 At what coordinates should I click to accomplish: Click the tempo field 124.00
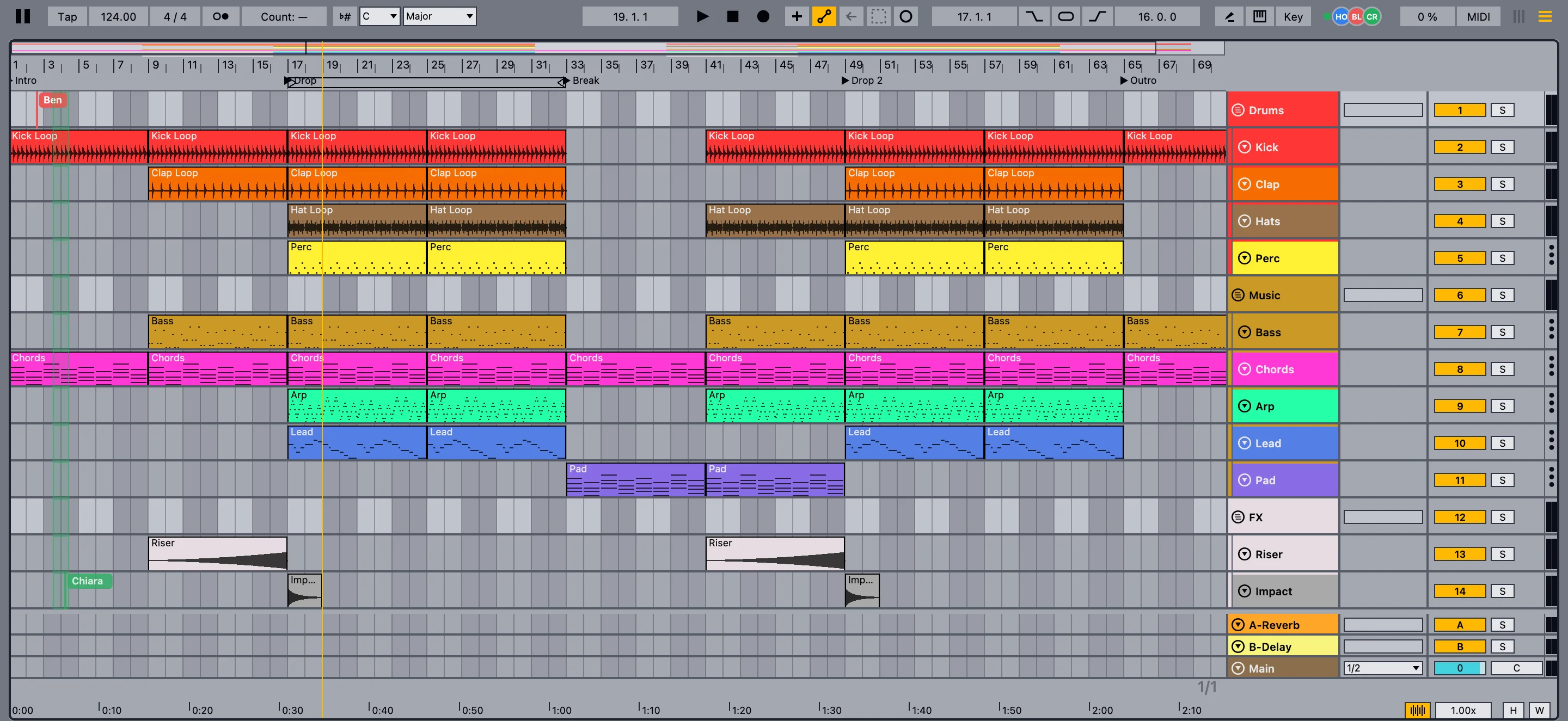(118, 16)
